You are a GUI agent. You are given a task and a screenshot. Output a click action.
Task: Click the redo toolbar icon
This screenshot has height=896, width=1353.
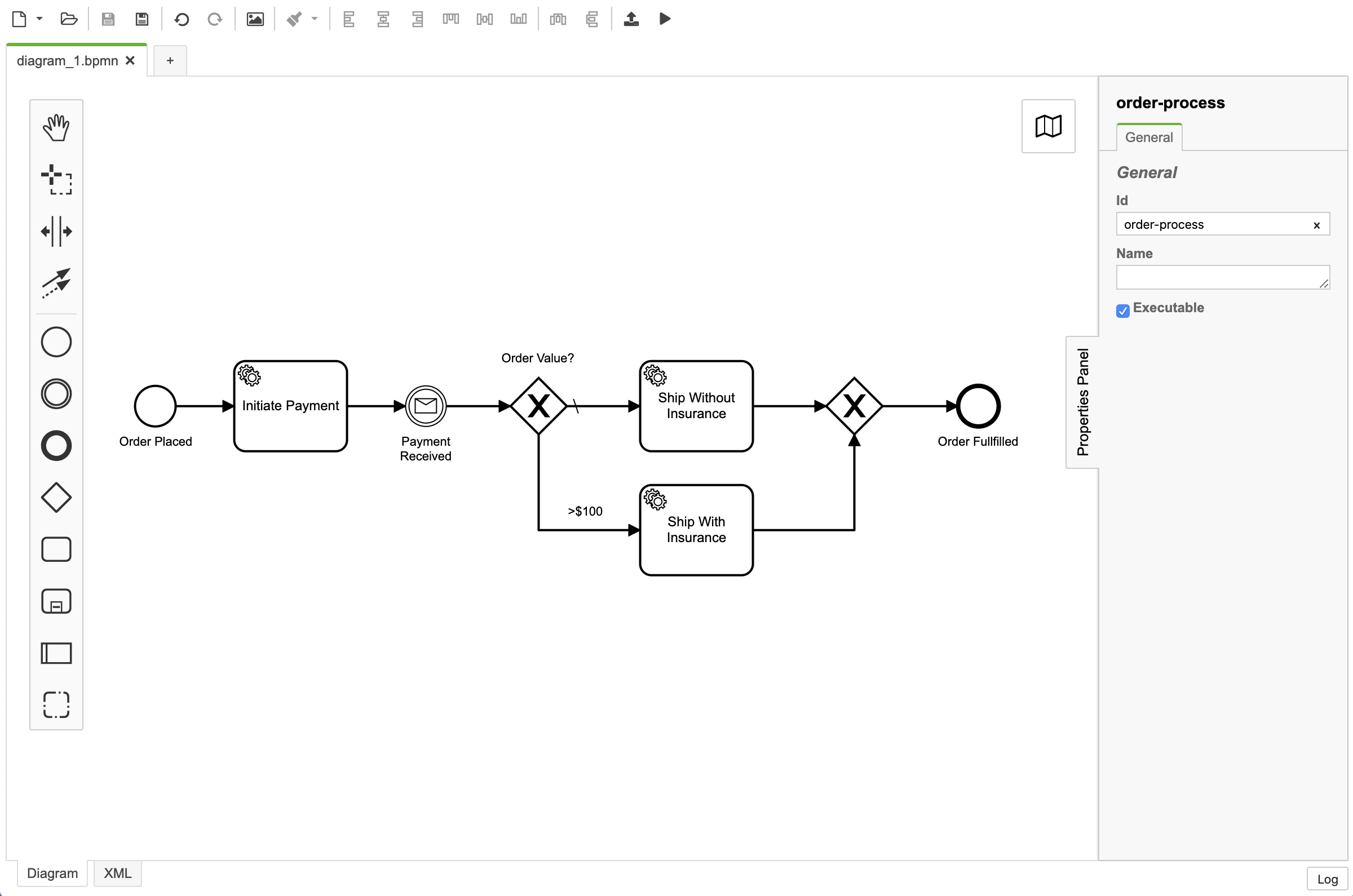tap(213, 19)
